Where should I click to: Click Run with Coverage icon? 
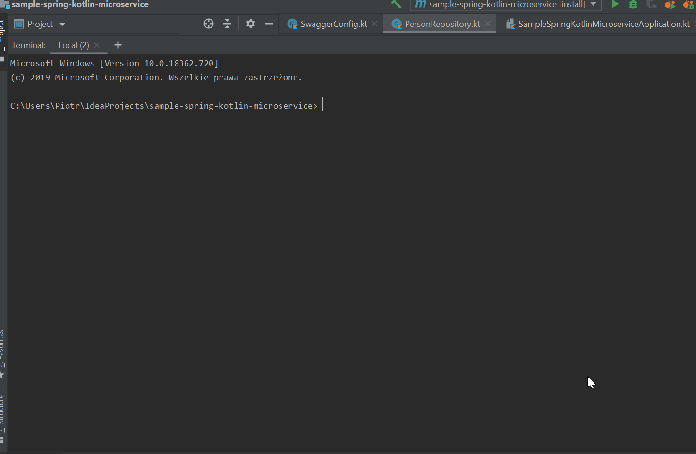click(x=651, y=4)
